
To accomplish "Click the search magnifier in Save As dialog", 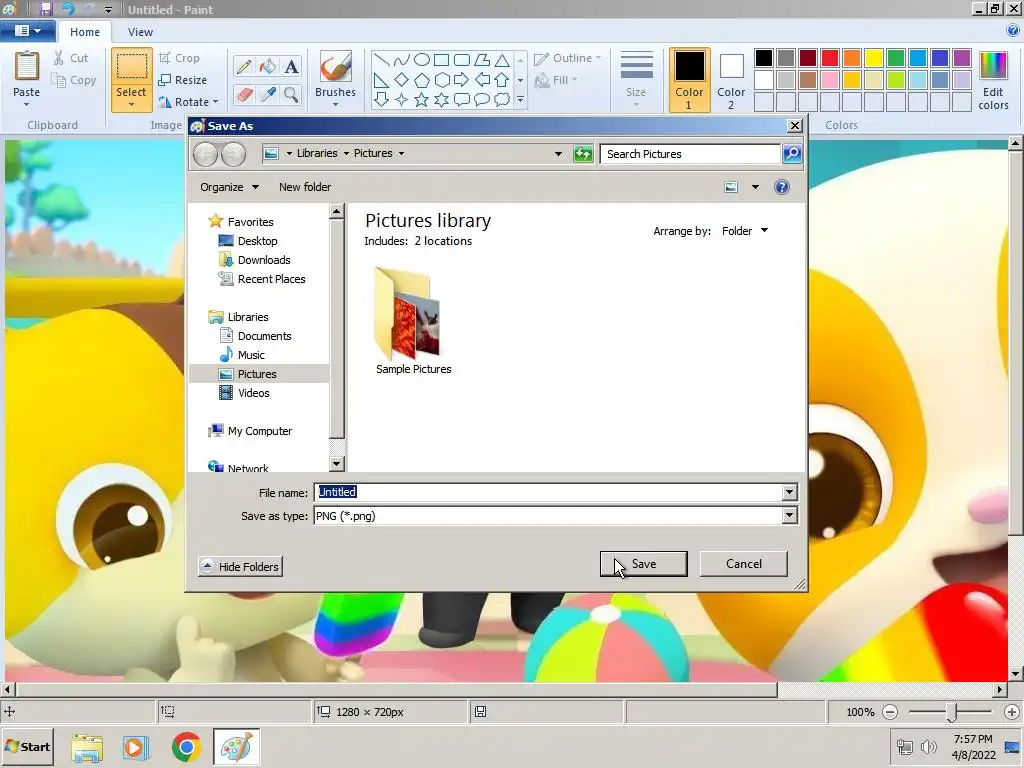I will 792,153.
